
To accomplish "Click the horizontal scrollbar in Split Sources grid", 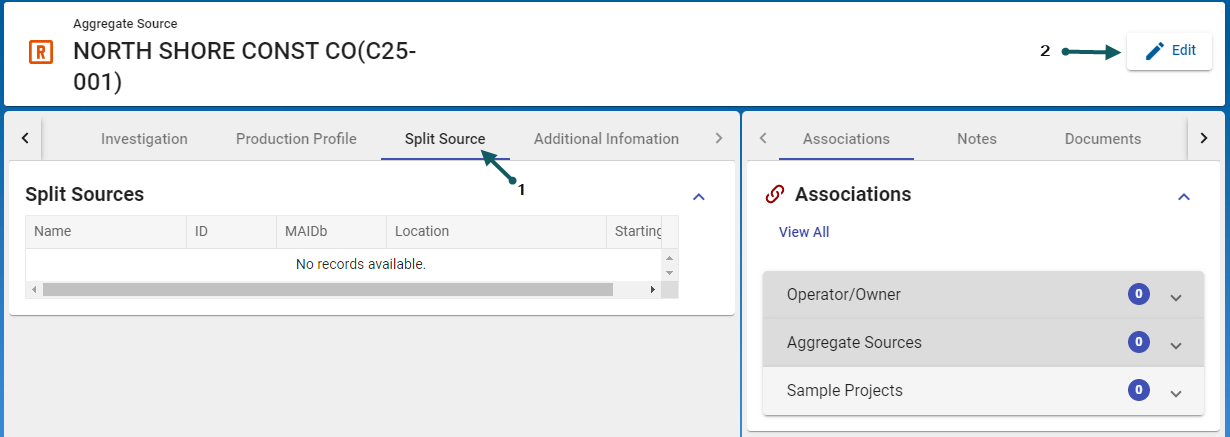I will [327, 289].
